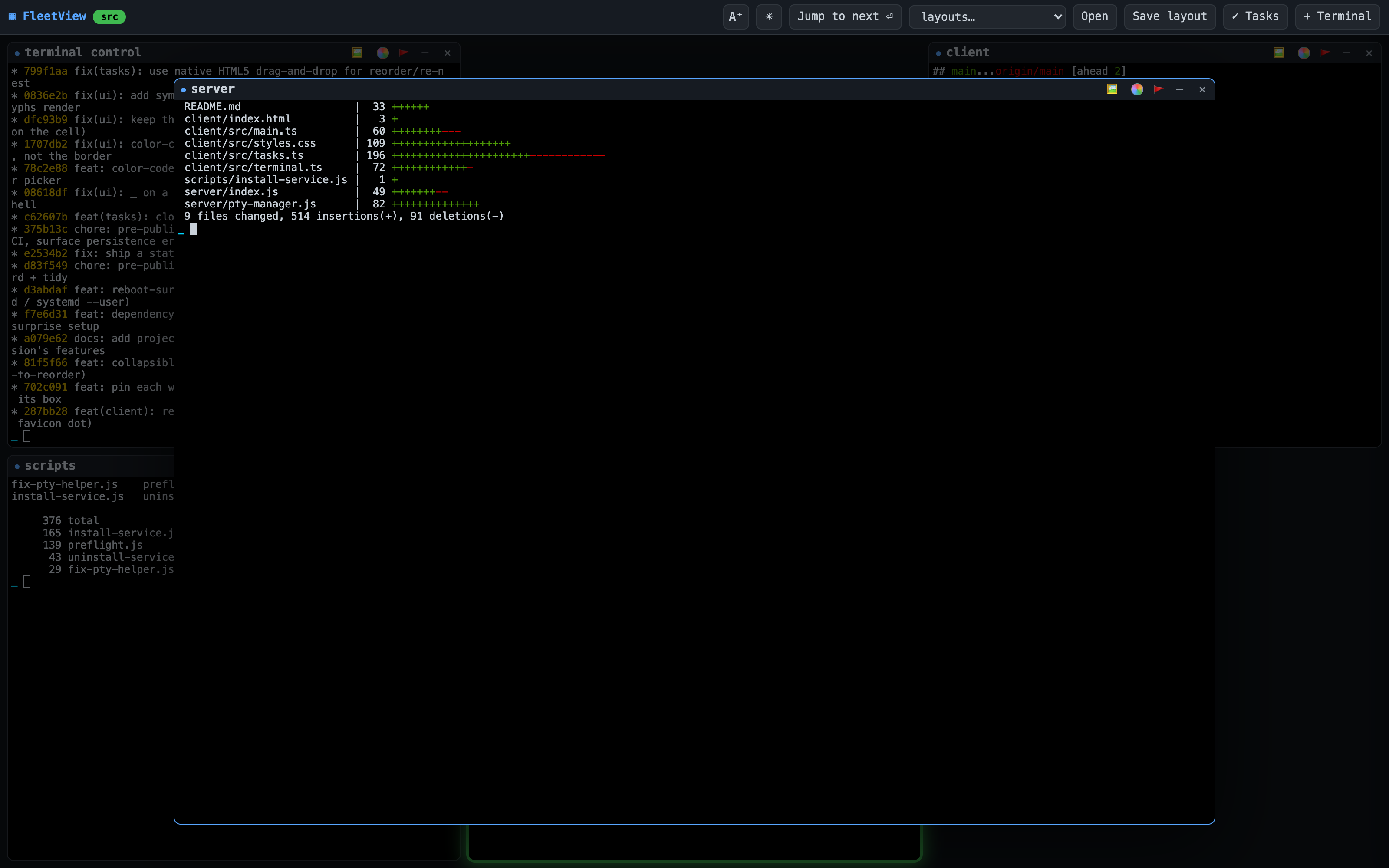This screenshot has width=1389, height=868.
Task: Click client/index.html line in server output
Action: (291, 119)
